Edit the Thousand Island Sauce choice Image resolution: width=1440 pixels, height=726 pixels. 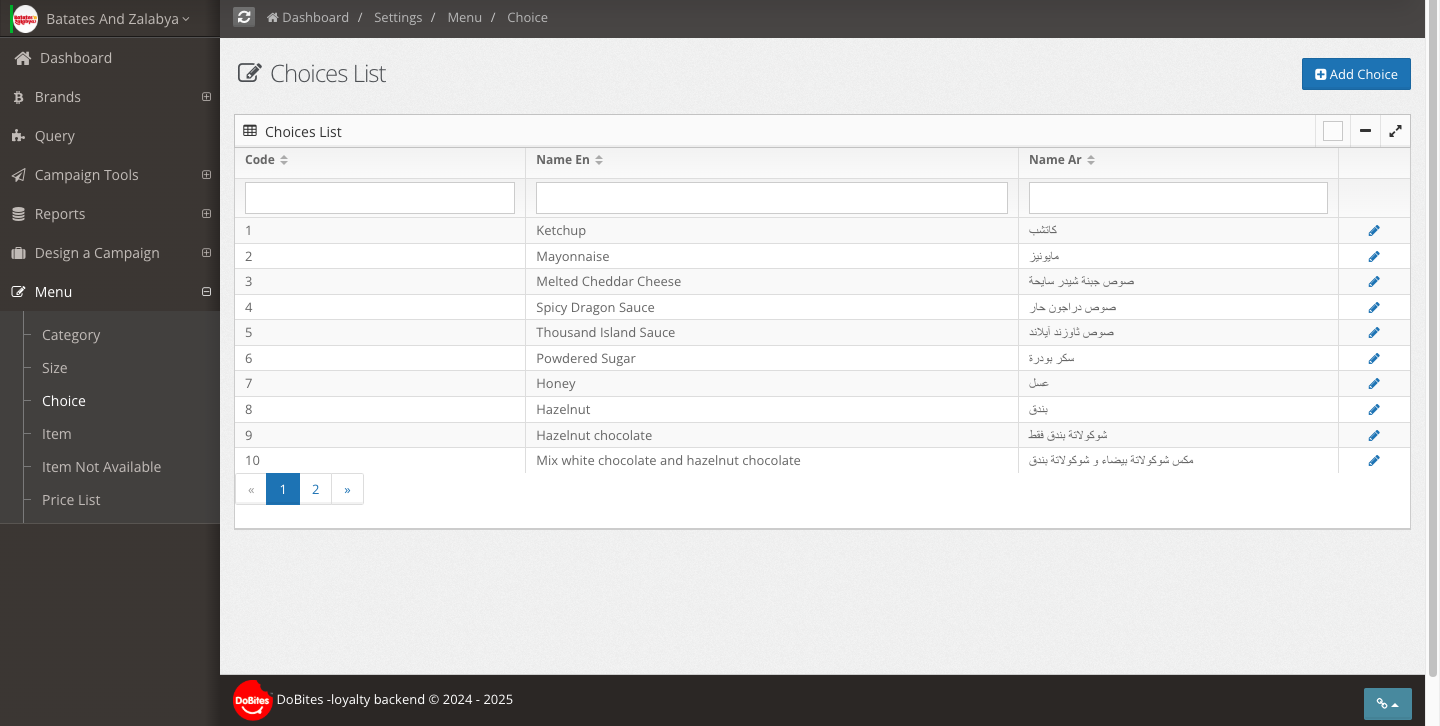(x=1374, y=333)
